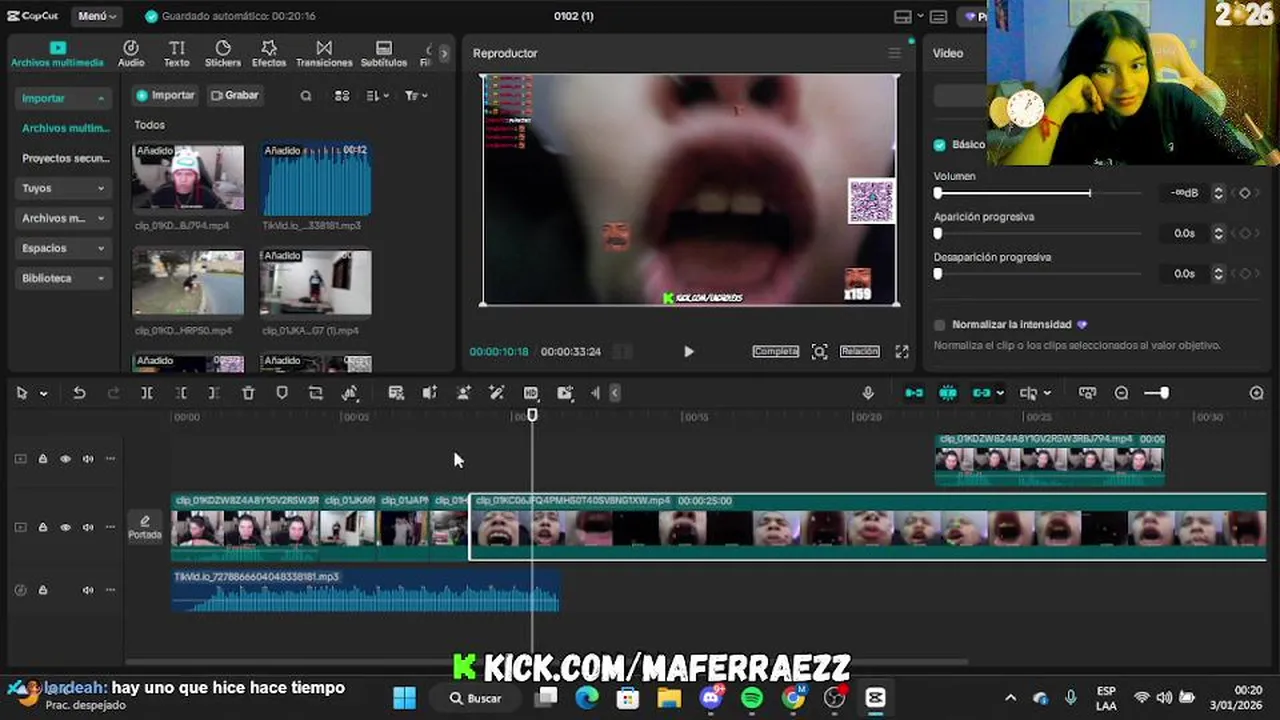This screenshot has height=720, width=1280.
Task: Open the media filter dropdown
Action: click(x=416, y=96)
